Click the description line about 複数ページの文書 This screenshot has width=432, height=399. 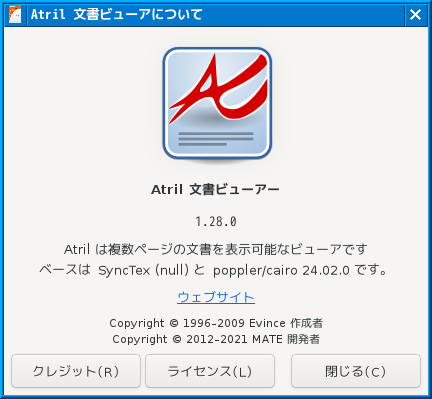[216, 249]
